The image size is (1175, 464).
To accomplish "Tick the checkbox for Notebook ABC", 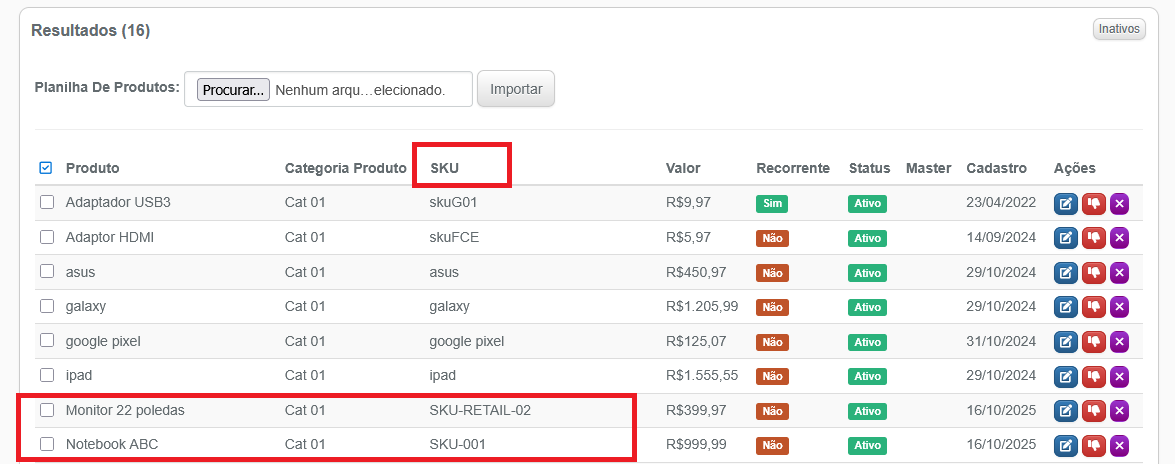I will [x=47, y=444].
